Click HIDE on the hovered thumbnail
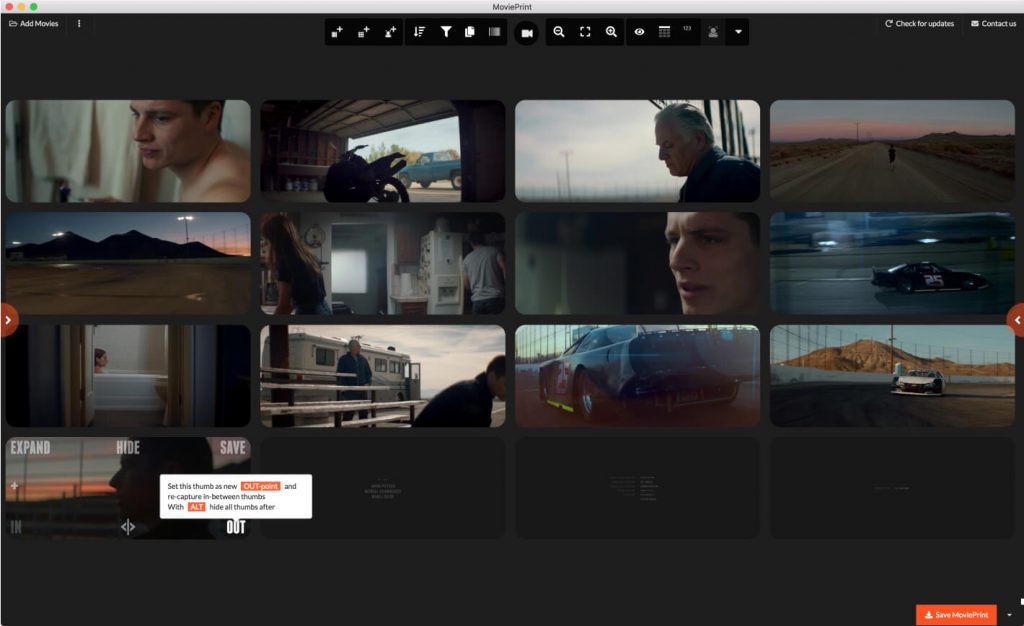This screenshot has height=626, width=1024. [128, 448]
